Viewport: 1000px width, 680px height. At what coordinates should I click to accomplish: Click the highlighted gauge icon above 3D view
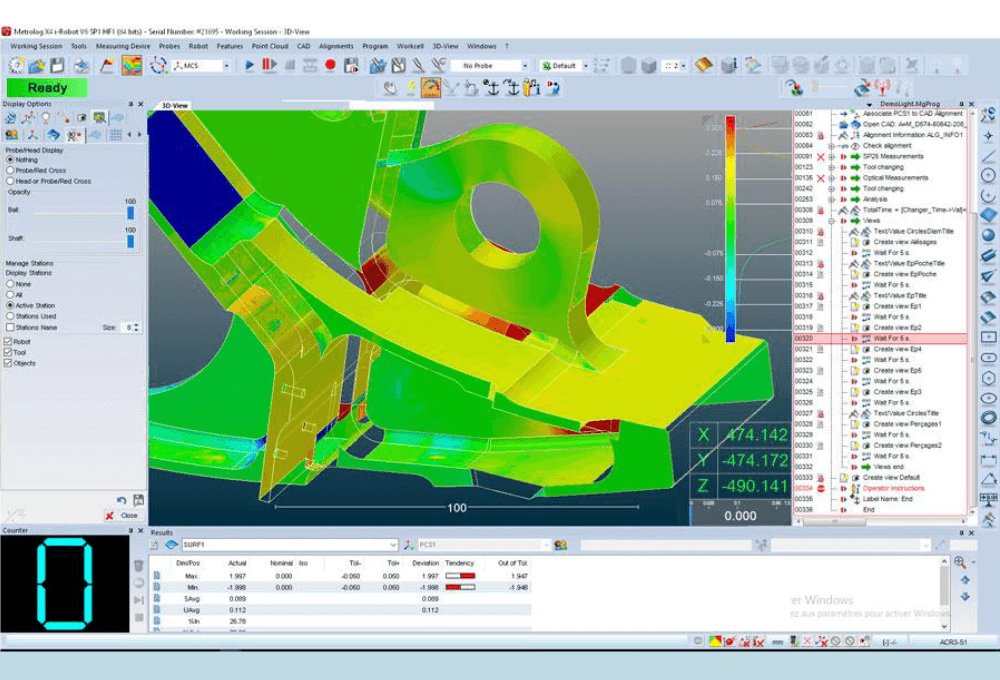click(x=430, y=88)
